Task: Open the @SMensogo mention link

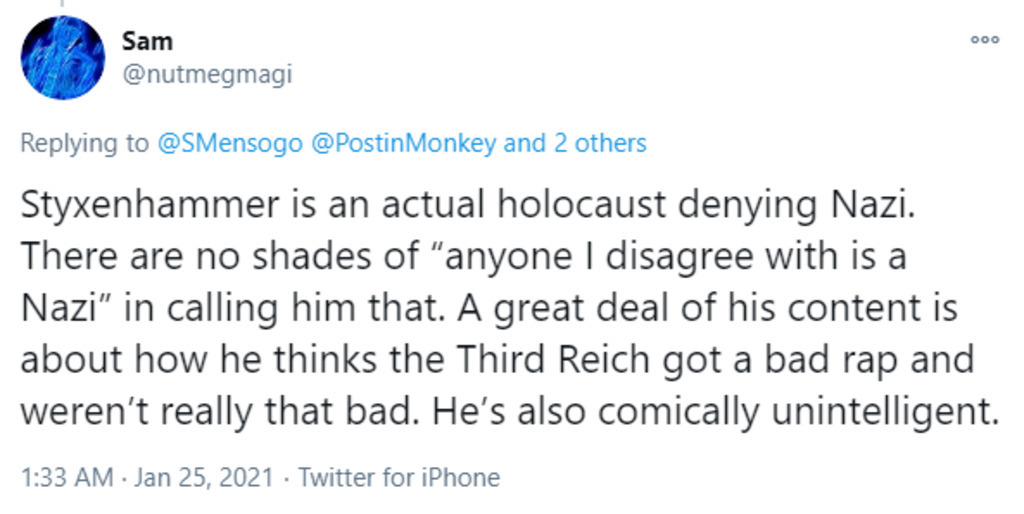Action: 230,143
